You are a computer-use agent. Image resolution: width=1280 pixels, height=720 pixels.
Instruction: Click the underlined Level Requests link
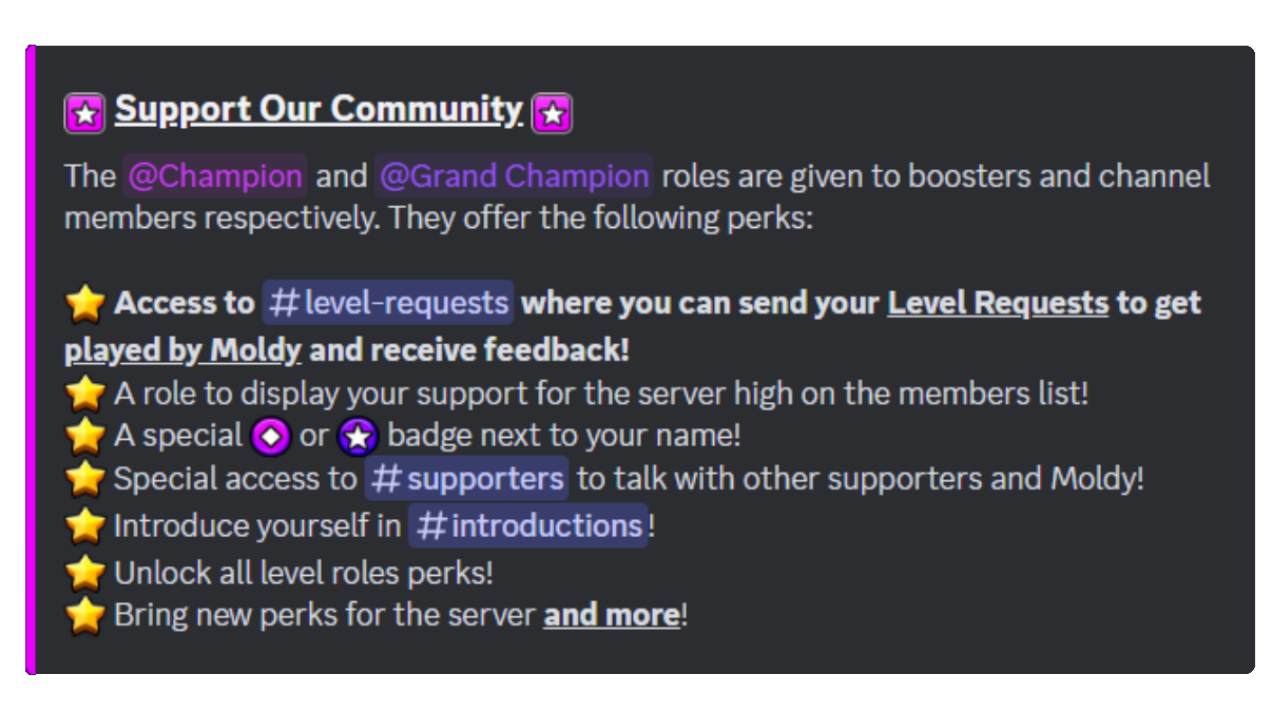[x=997, y=303]
